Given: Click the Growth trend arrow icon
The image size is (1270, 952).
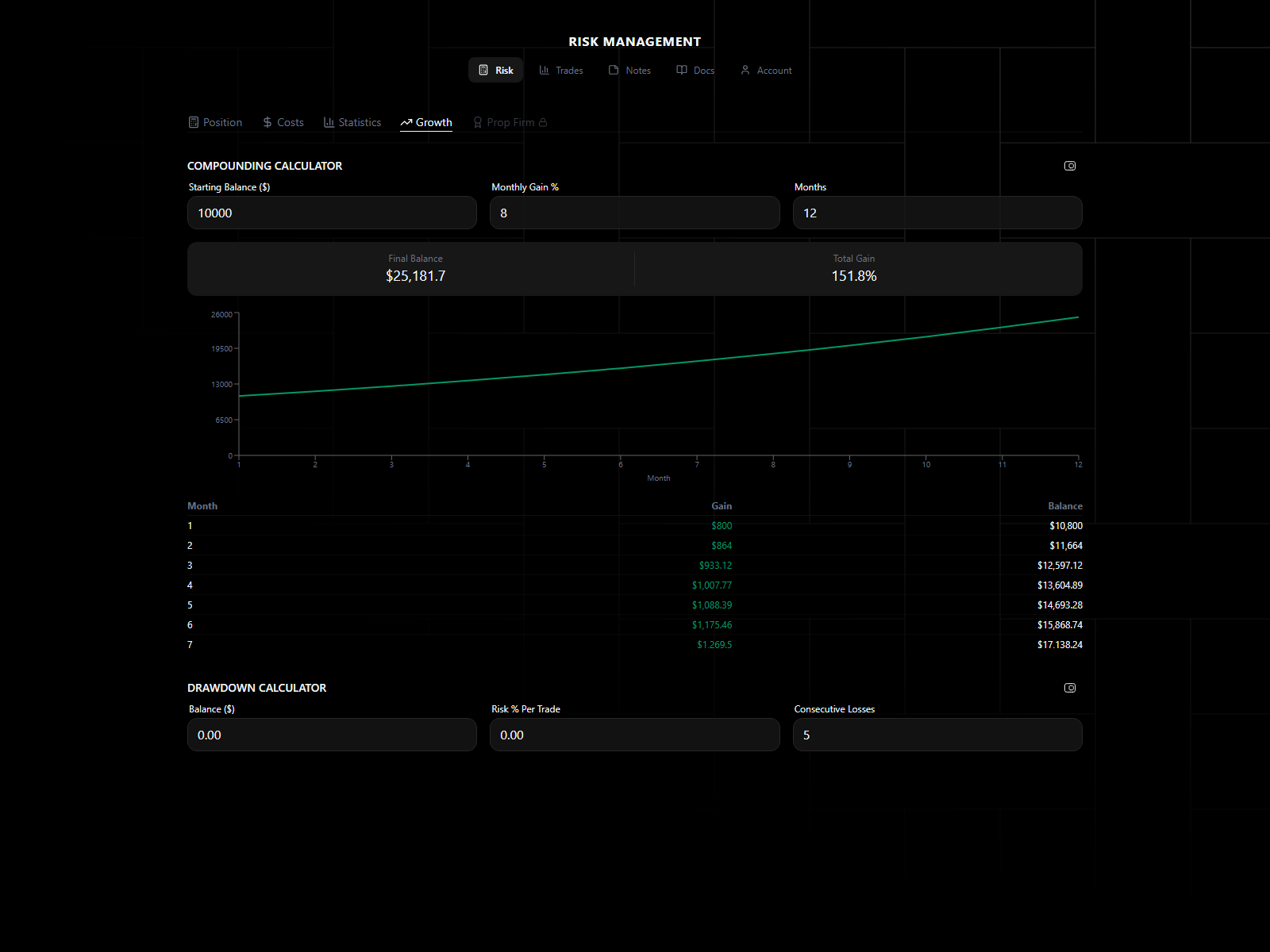Looking at the screenshot, I should pyautogui.click(x=406, y=122).
